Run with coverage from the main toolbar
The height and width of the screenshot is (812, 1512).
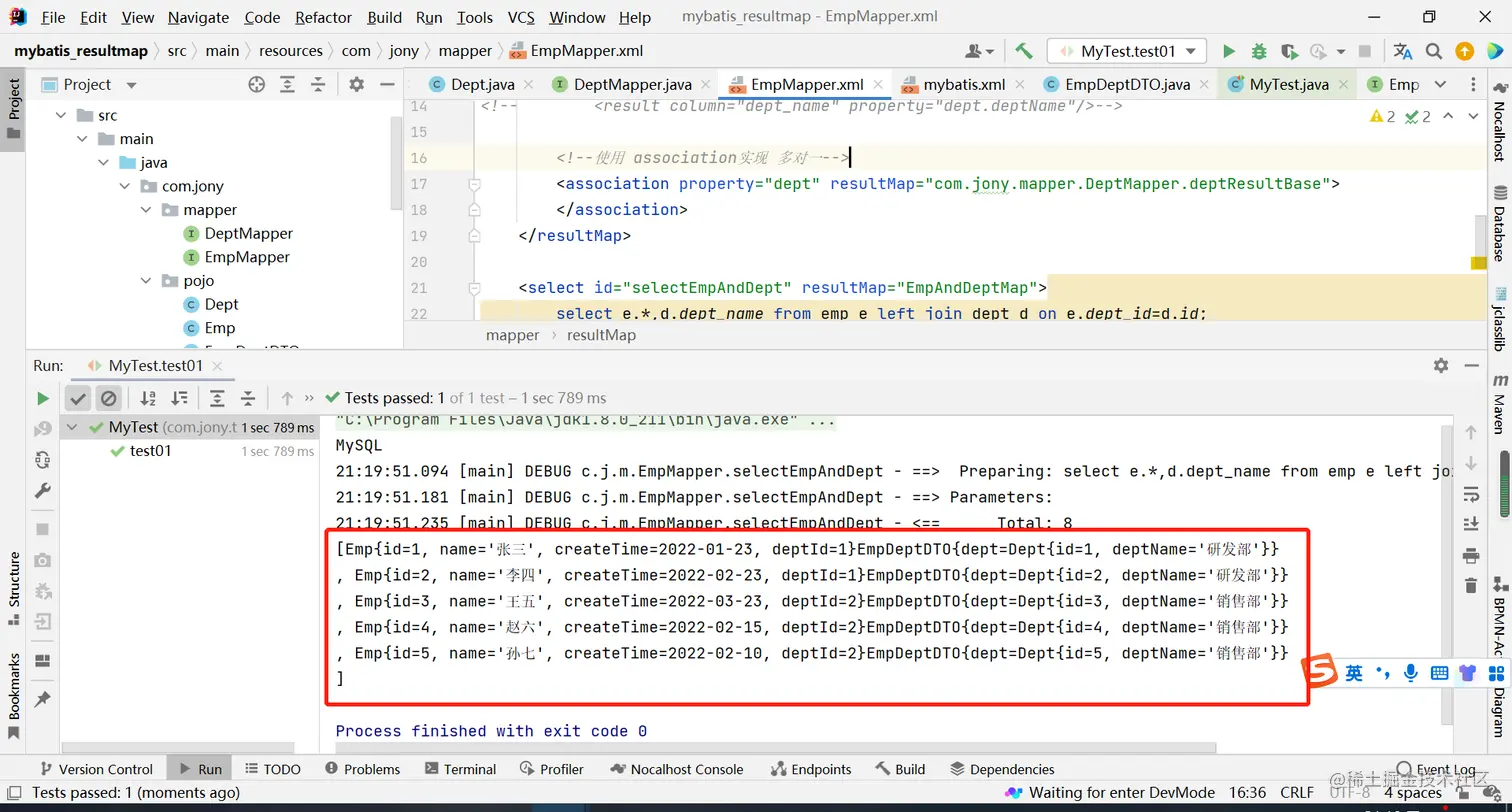[x=1290, y=51]
